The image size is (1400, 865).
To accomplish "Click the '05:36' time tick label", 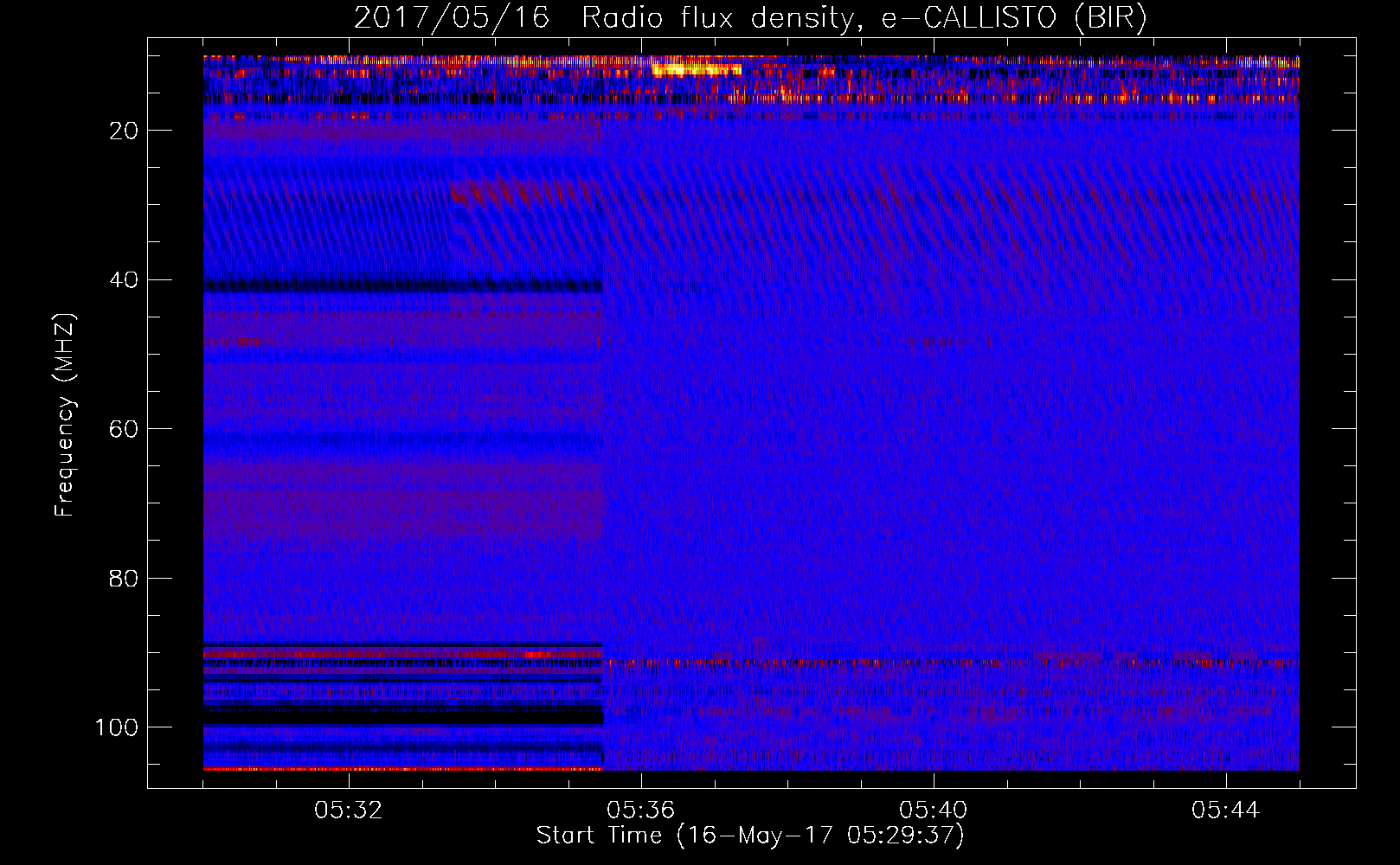I will coord(641,811).
